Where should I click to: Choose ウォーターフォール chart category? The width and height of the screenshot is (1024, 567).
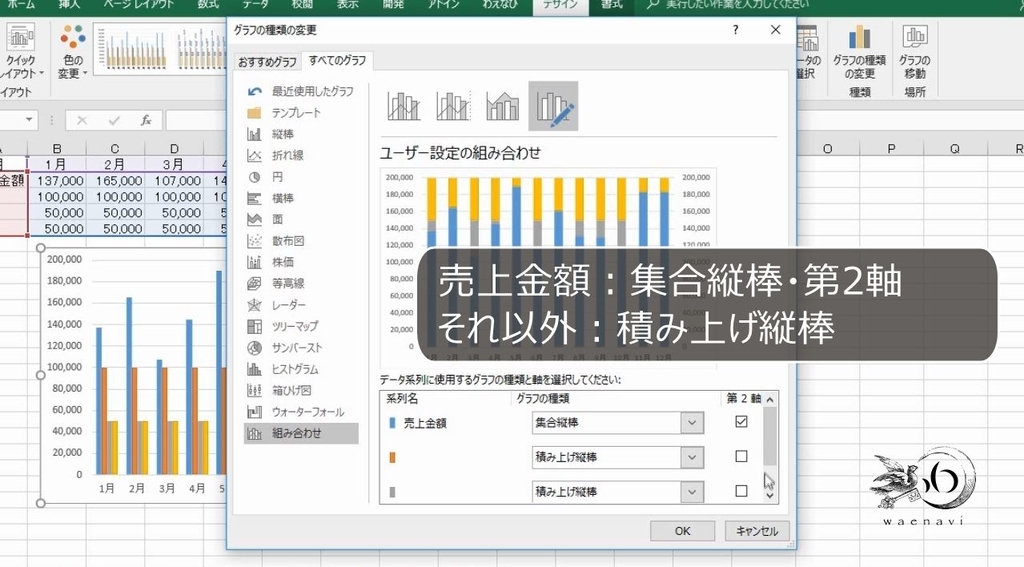301,412
